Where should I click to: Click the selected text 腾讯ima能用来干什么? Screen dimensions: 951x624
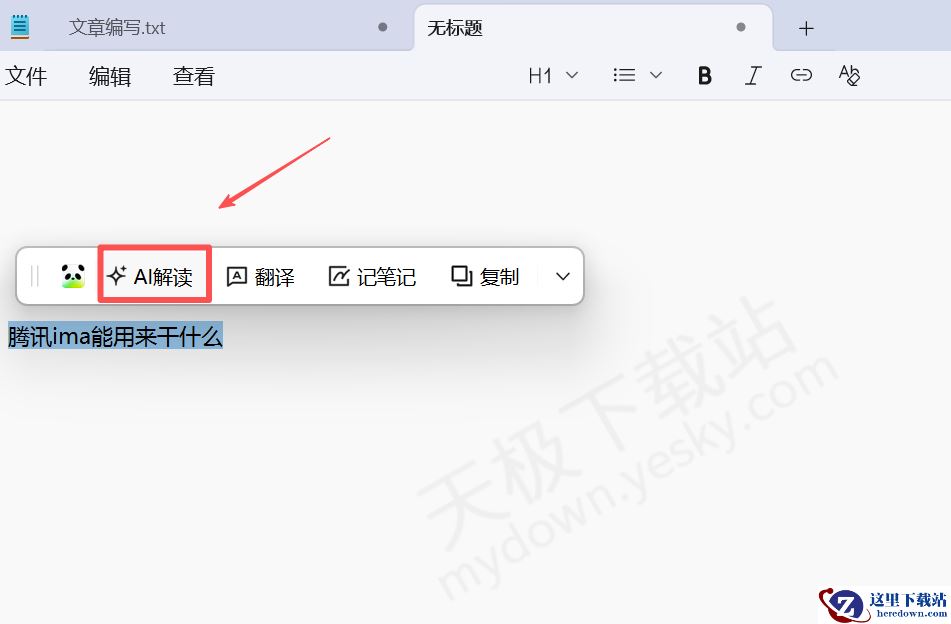click(x=113, y=337)
